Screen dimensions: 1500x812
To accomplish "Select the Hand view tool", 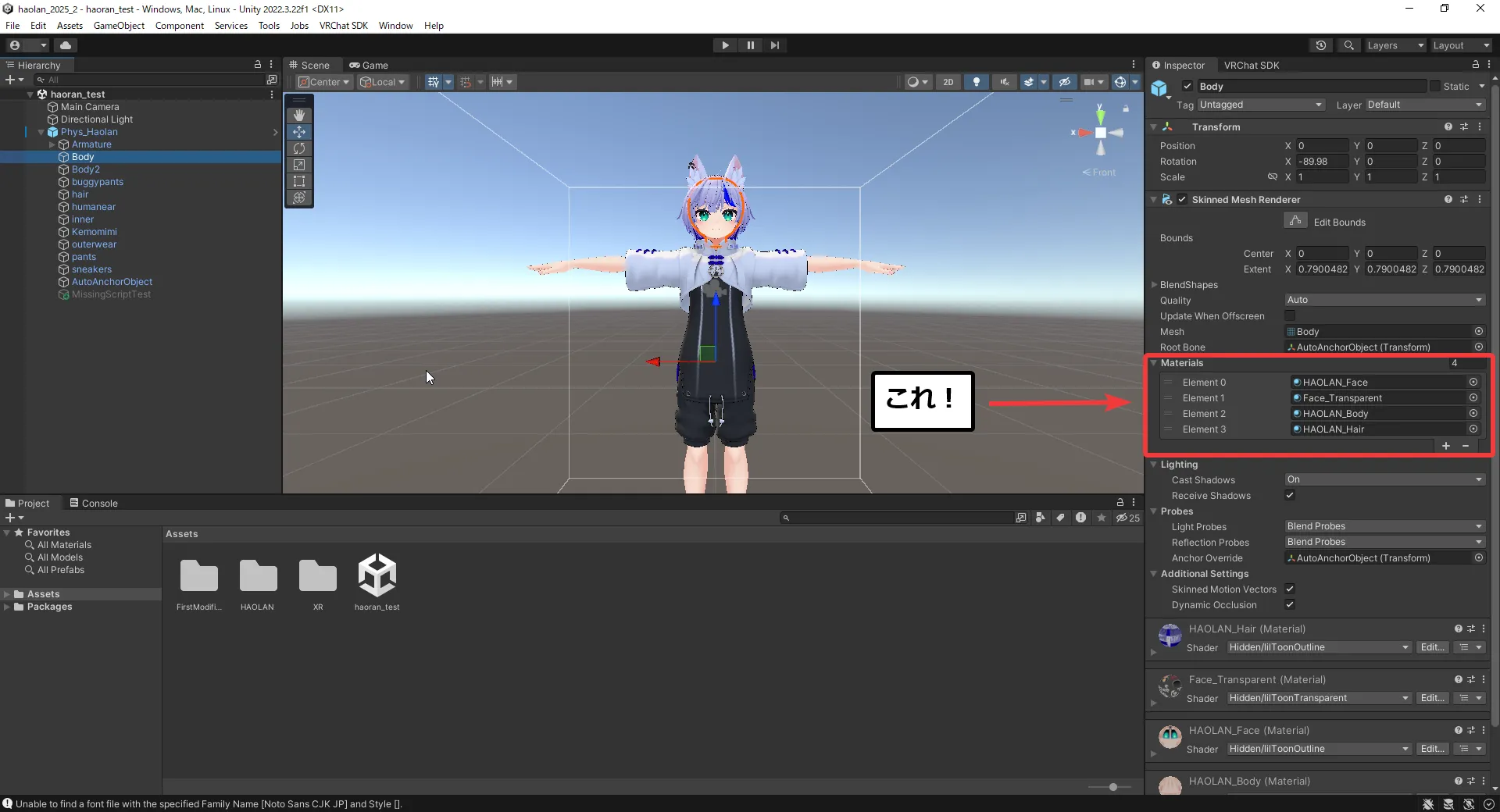I will [299, 116].
